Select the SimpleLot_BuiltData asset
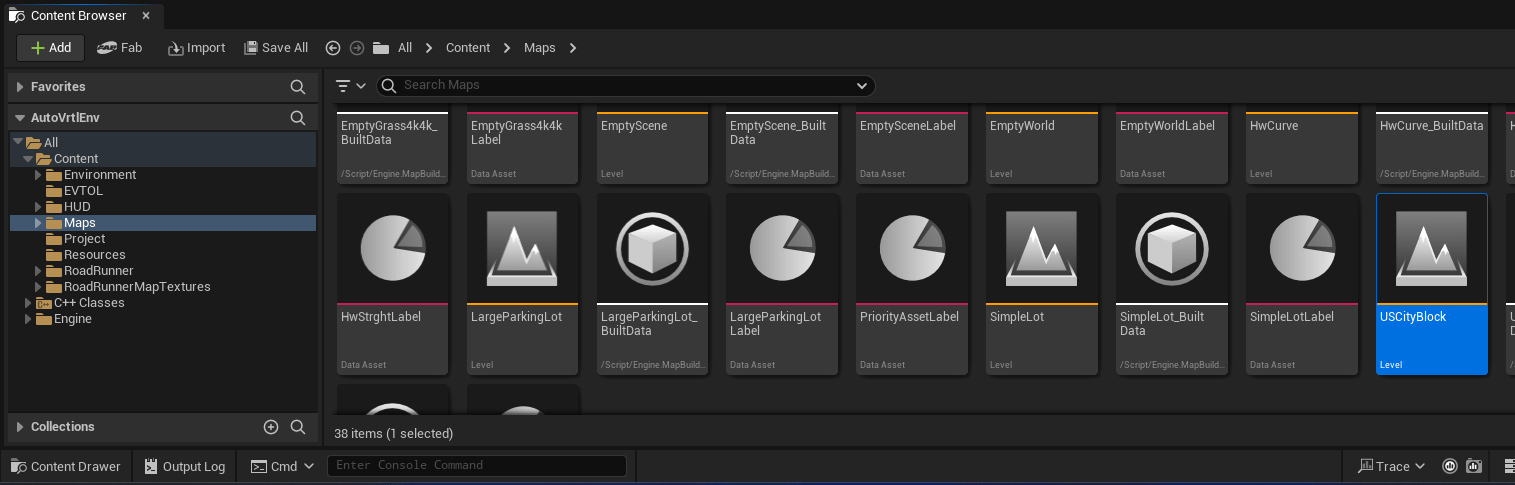Viewport: 1515px width, 485px height. [1172, 284]
